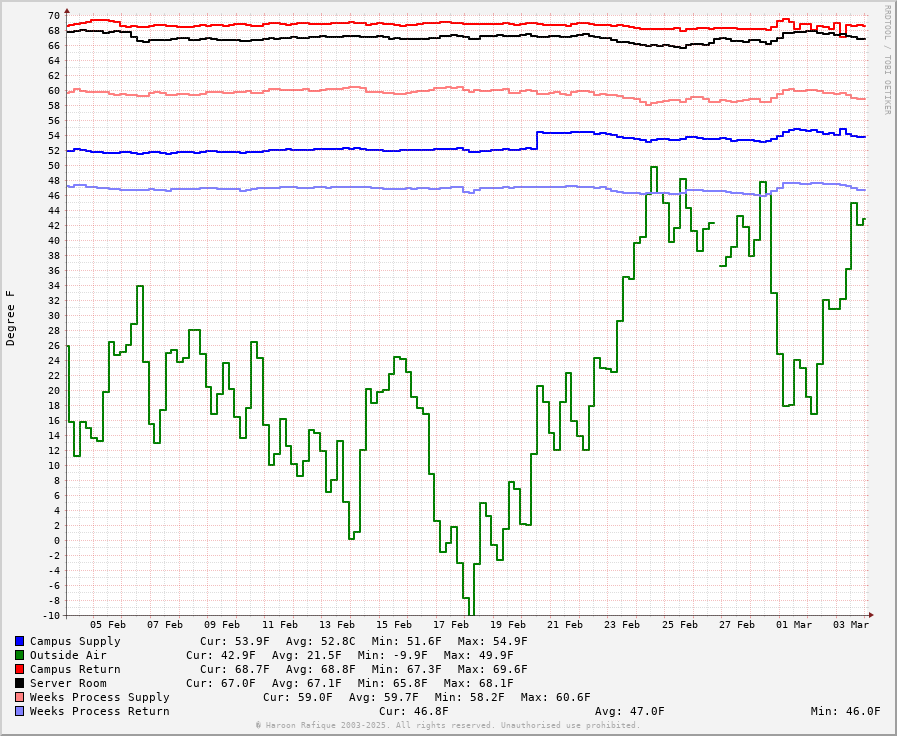Click the red Campus Return legend swatch

point(19,669)
